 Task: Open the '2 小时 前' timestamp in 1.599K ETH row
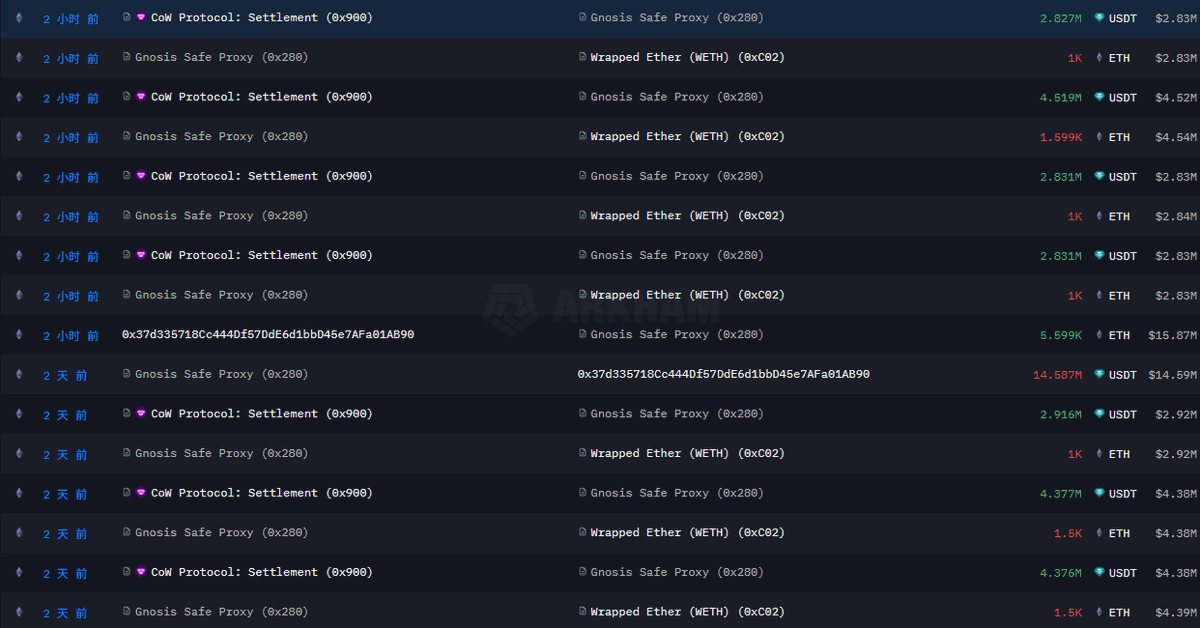tap(71, 138)
